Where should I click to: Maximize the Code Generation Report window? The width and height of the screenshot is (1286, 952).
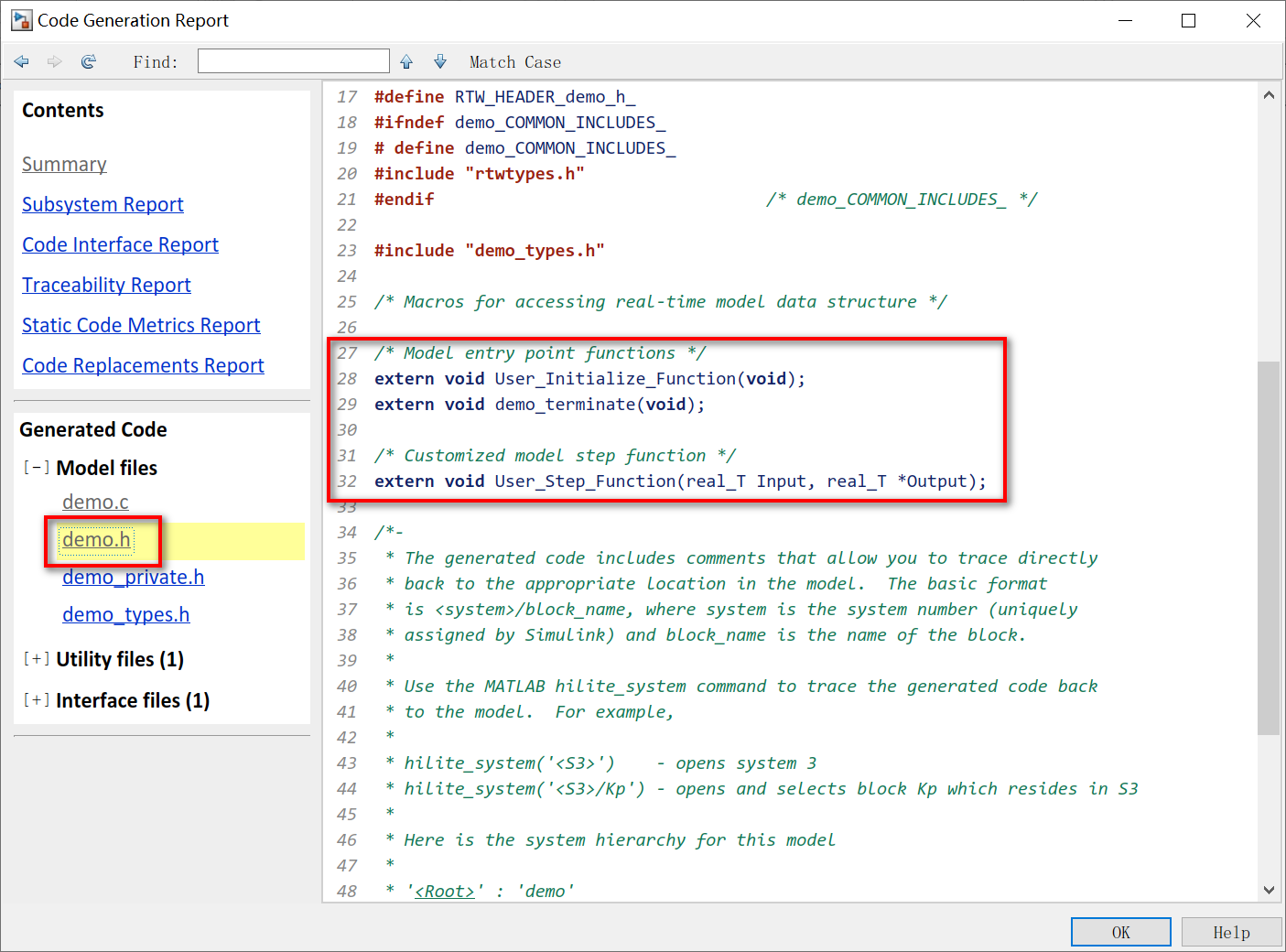(1189, 20)
